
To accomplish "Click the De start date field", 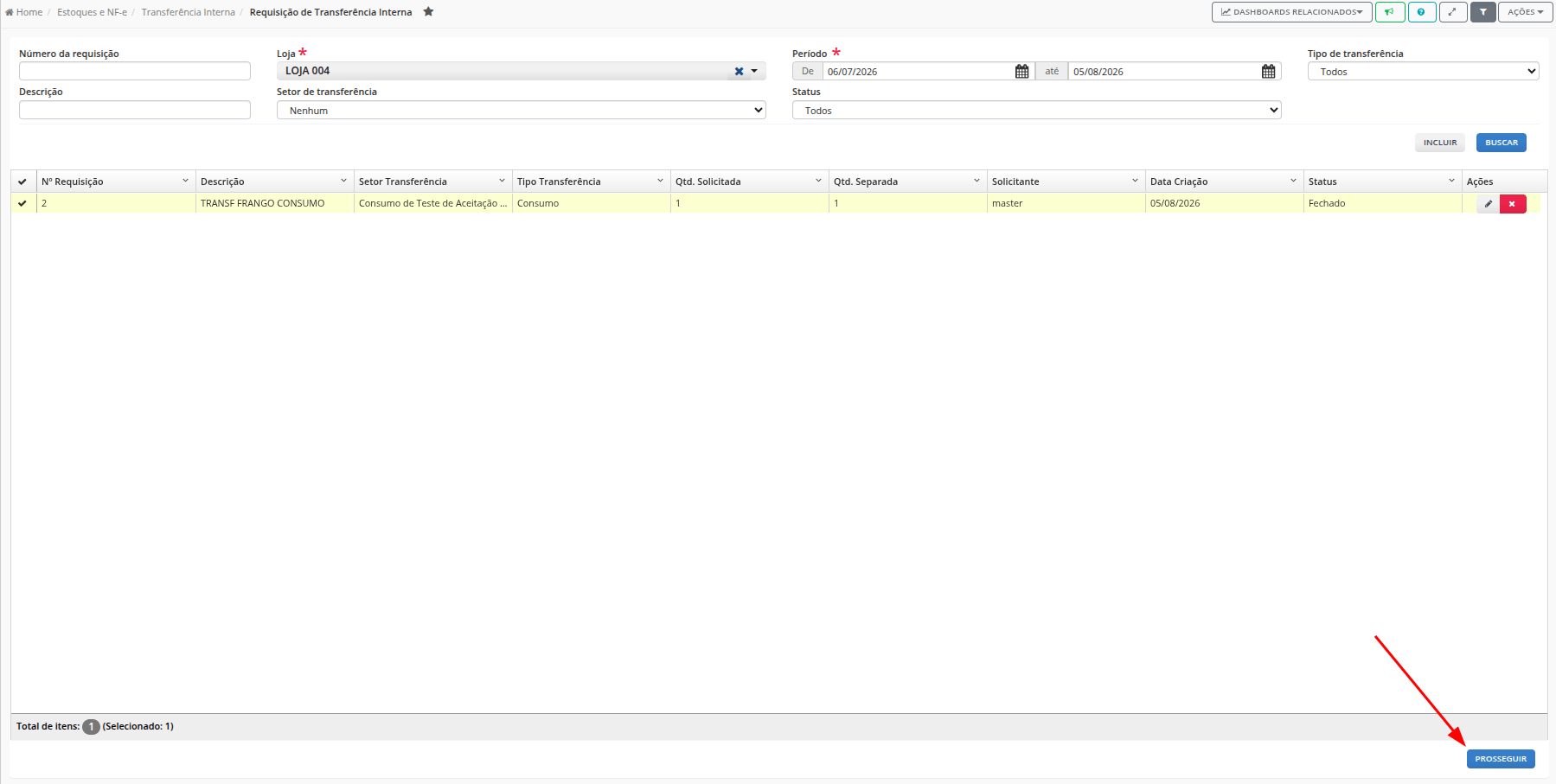I will tap(918, 72).
